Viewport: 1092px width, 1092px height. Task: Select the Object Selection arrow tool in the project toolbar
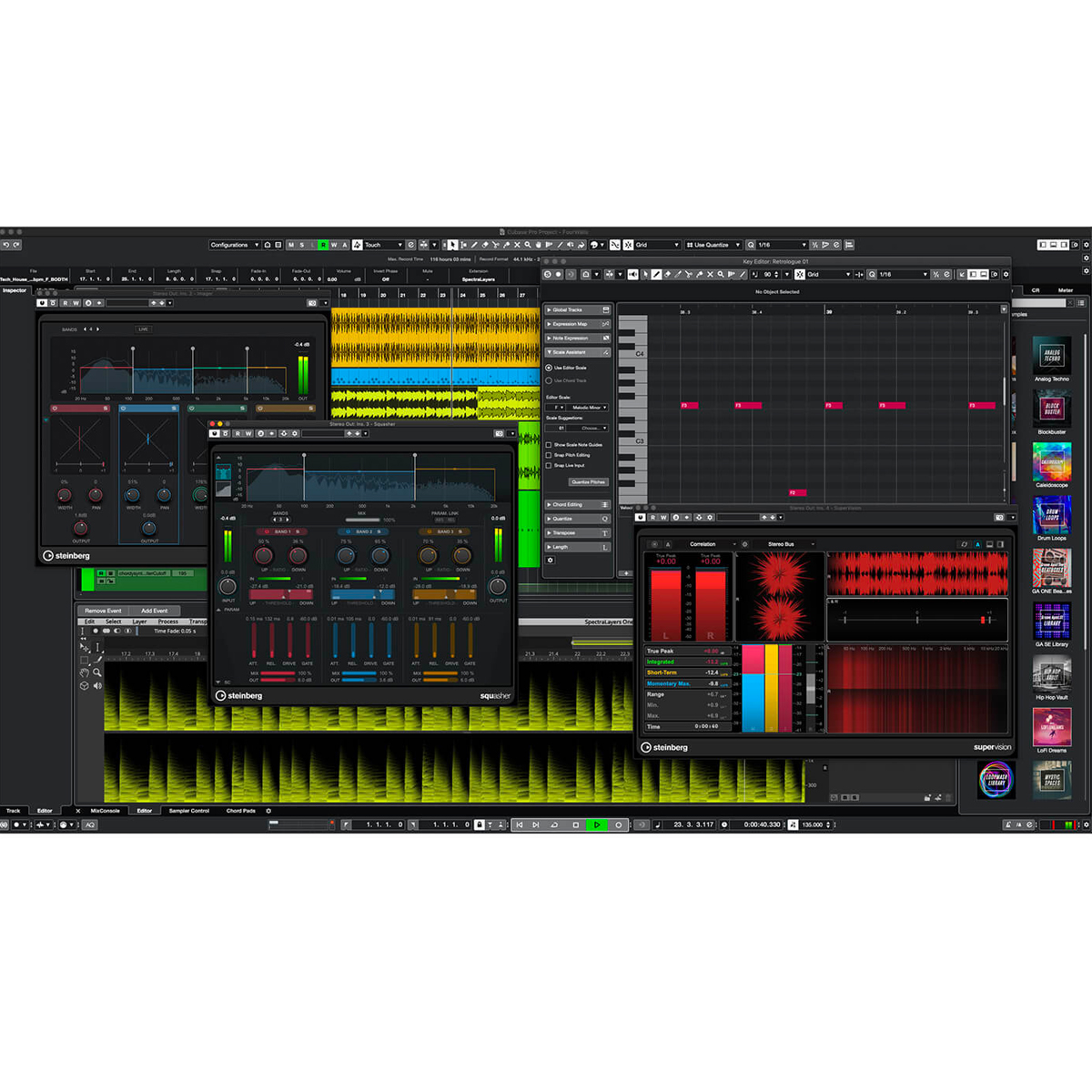click(452, 245)
